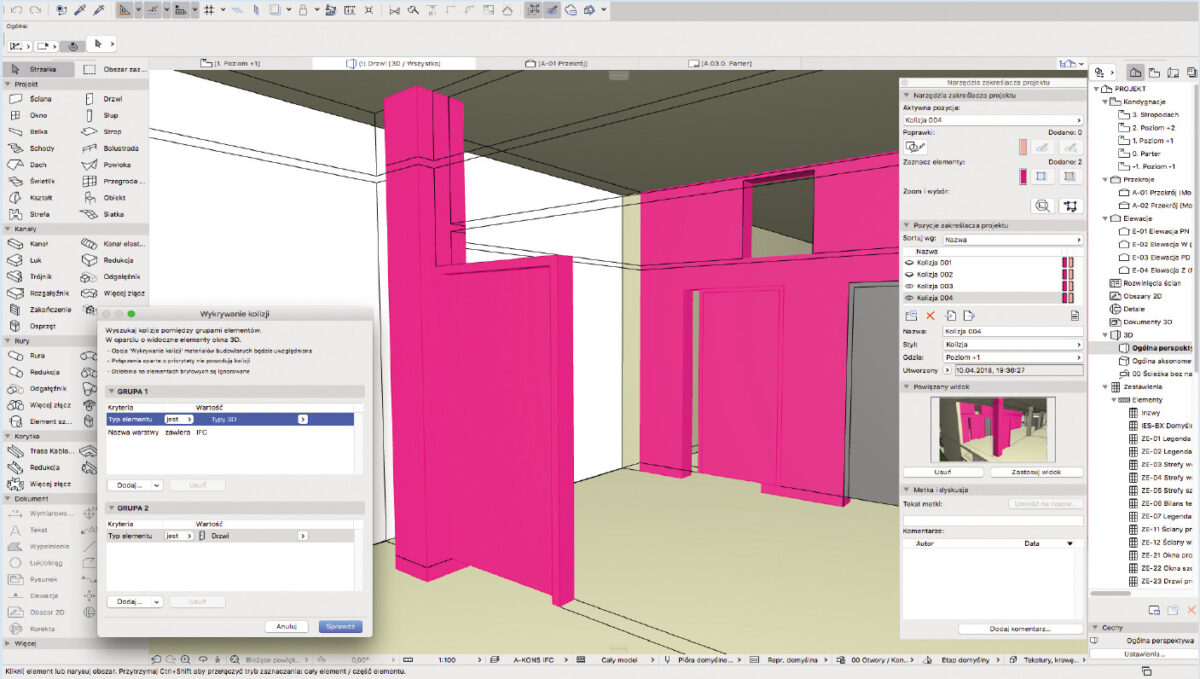This screenshot has width=1200, height=679.
Task: Click the salmon corrections color swatch
Action: pyautogui.click(x=1023, y=147)
